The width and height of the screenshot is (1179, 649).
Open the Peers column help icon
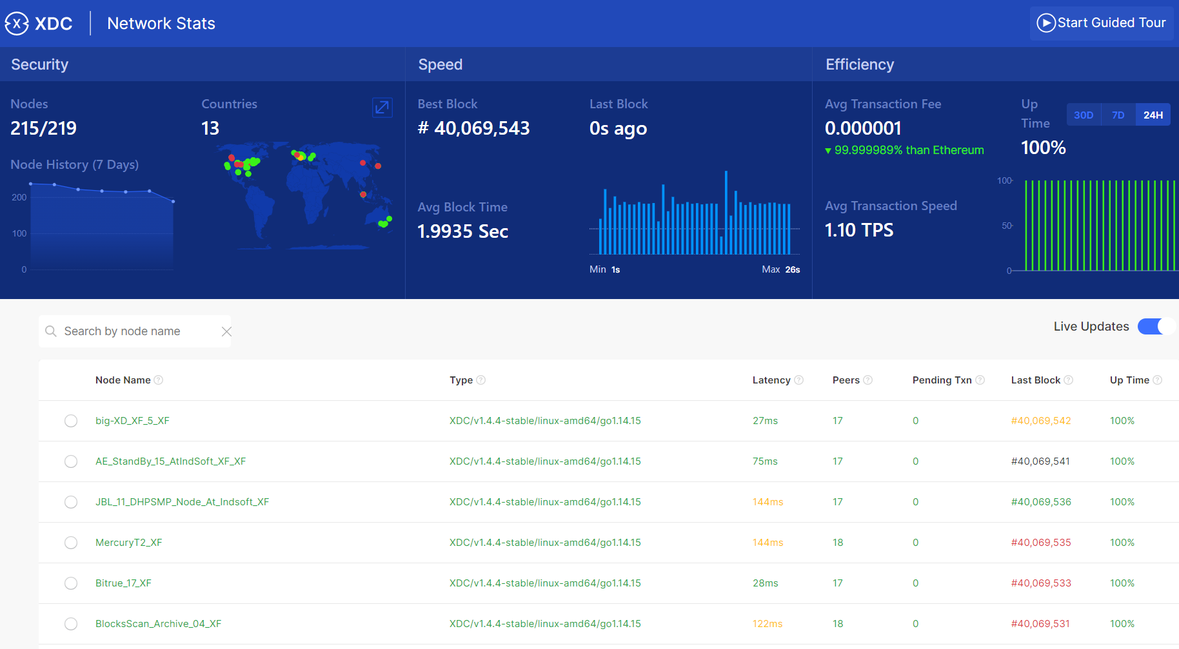click(x=868, y=380)
